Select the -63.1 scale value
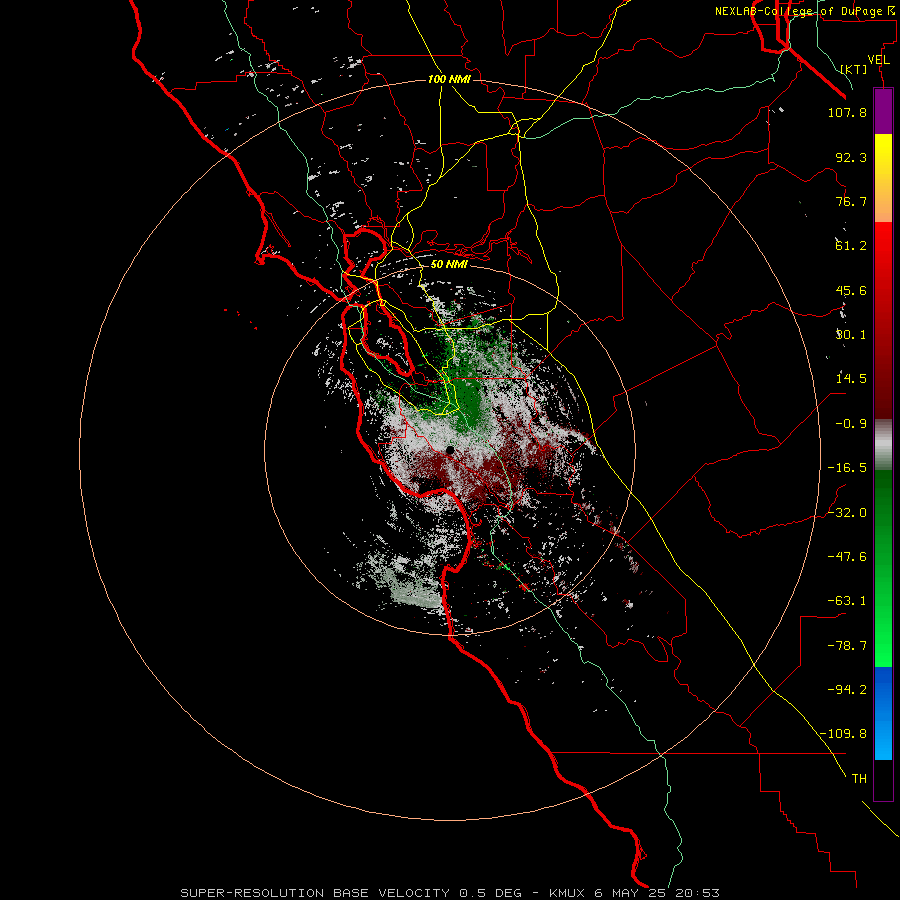 (847, 601)
